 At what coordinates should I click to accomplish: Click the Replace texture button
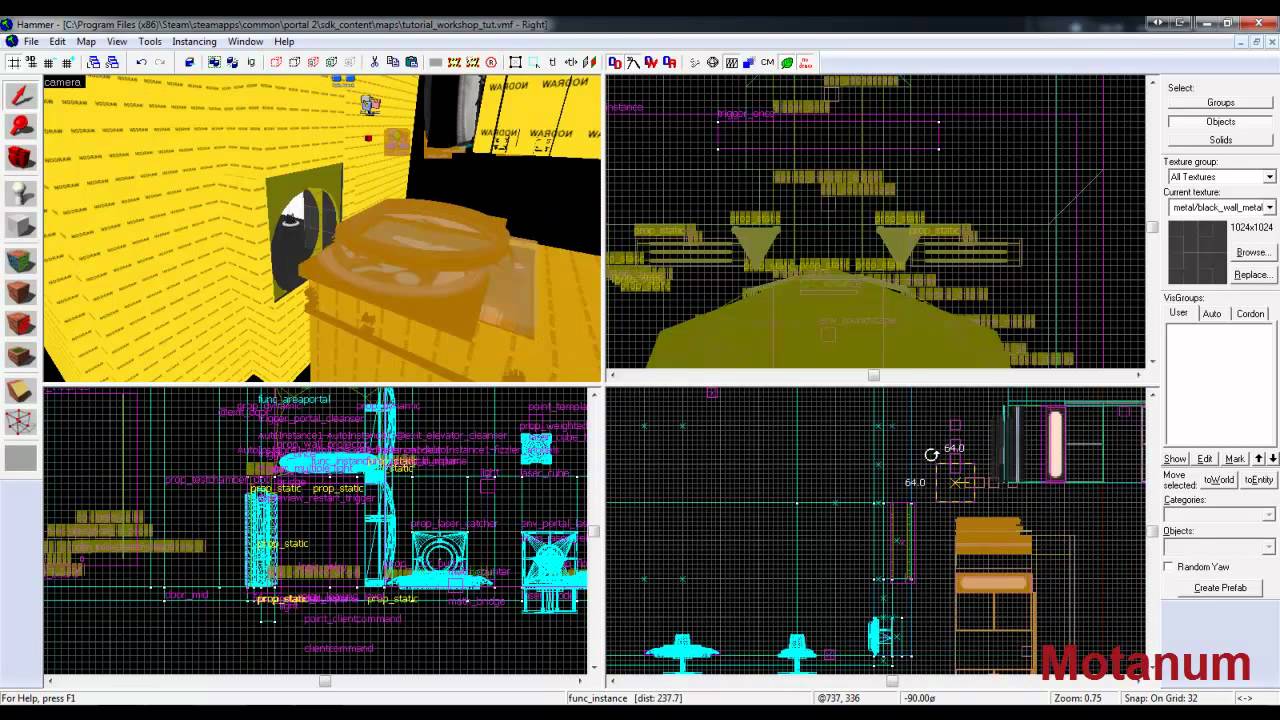[1252, 275]
